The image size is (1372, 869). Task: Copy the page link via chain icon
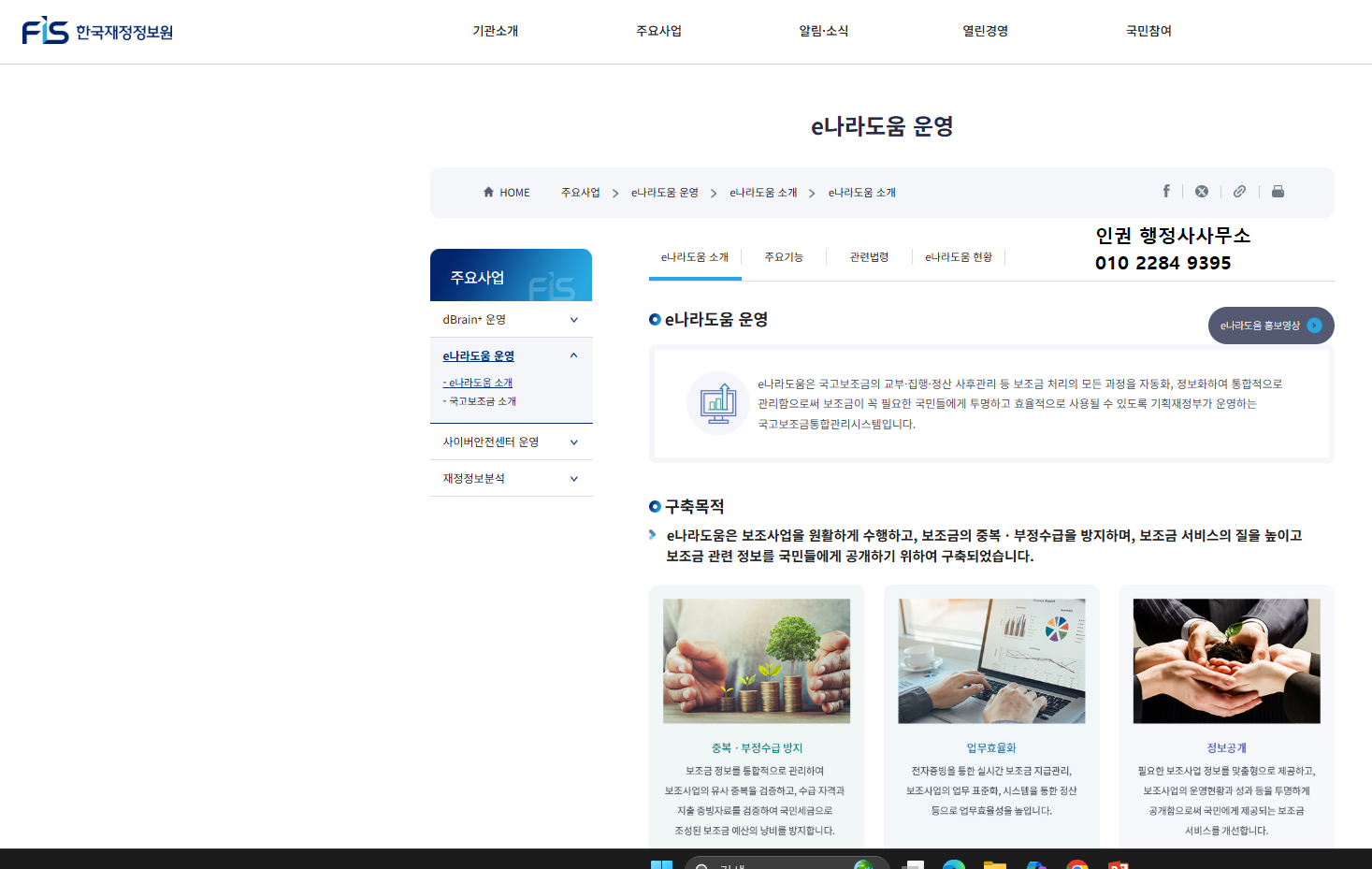1239,191
